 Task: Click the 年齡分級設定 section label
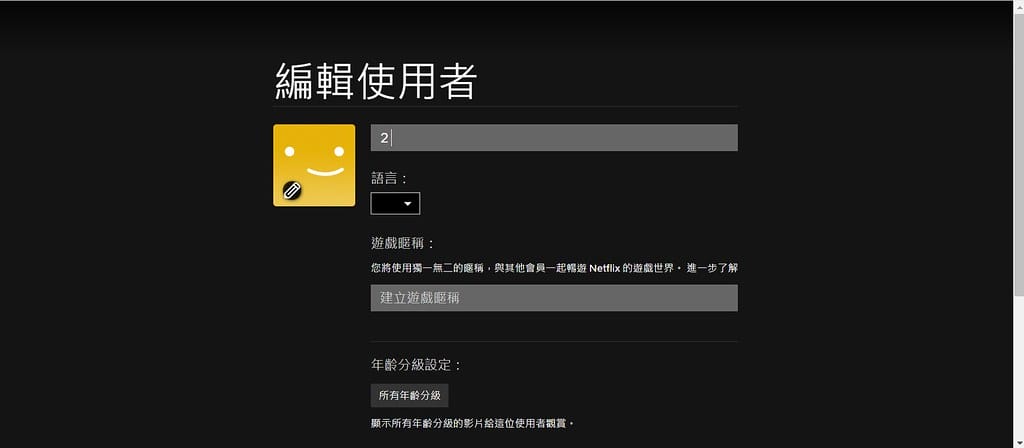(x=415, y=365)
